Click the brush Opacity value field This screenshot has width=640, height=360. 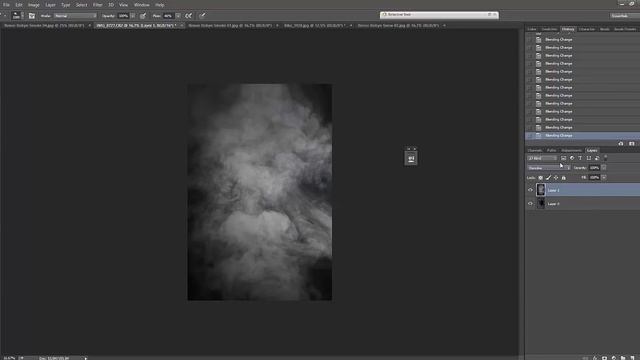pos(123,16)
